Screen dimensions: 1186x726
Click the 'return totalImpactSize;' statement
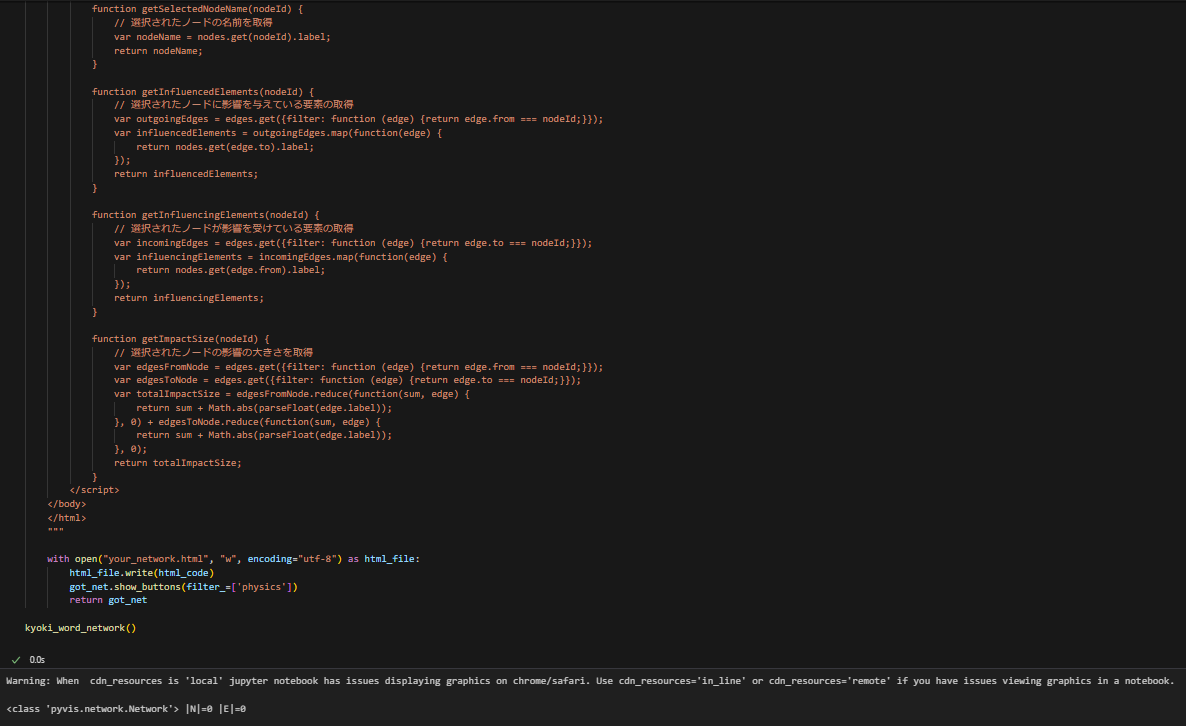[178, 463]
